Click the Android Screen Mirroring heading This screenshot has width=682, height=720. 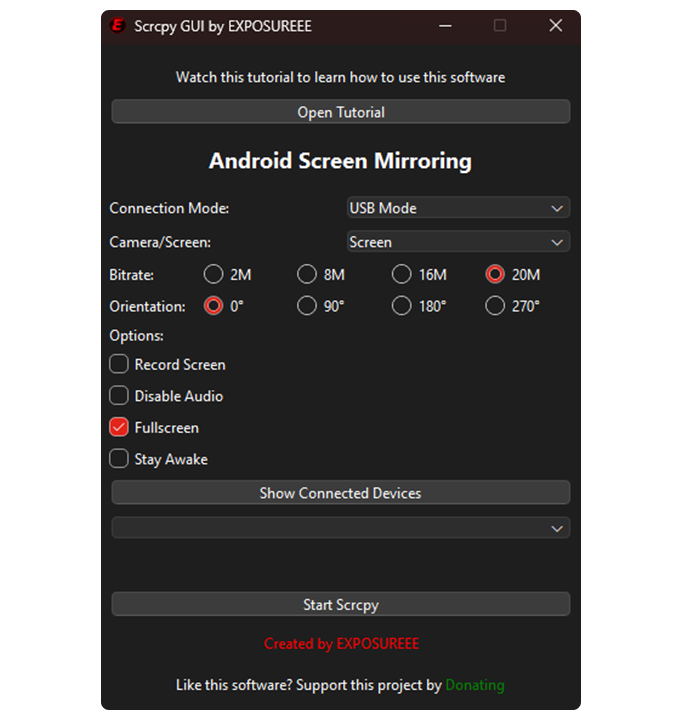340,161
